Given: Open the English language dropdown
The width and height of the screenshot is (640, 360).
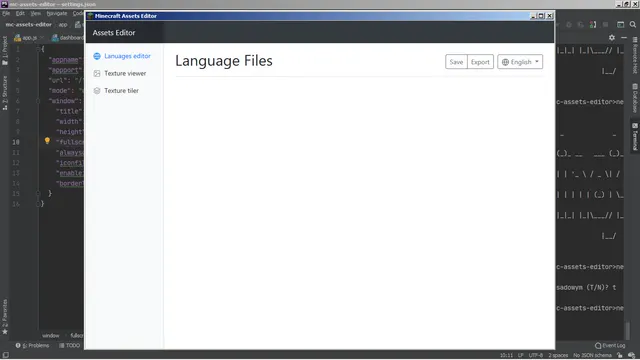Looking at the screenshot, I should coord(520,62).
